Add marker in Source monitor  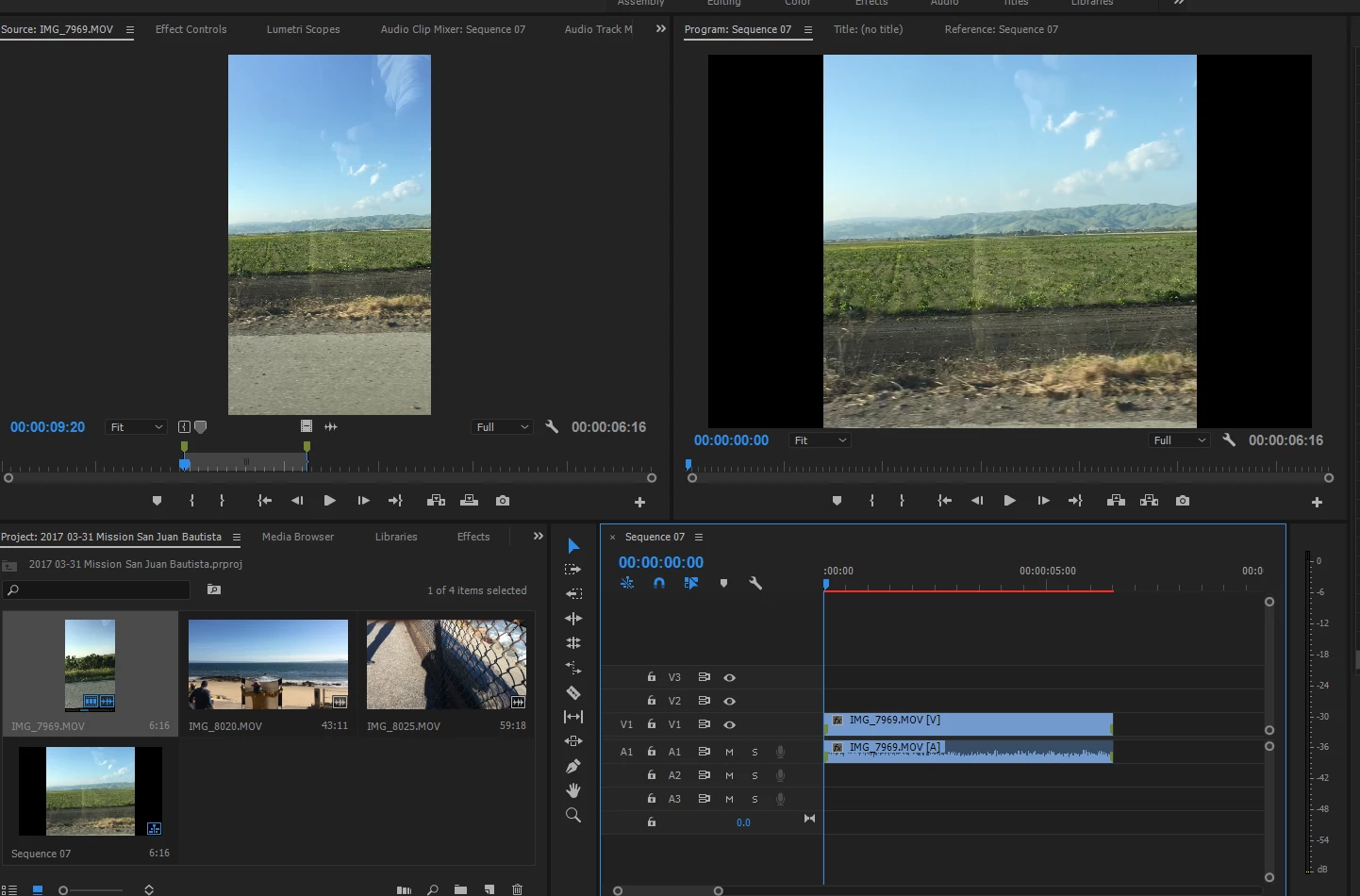point(157,501)
